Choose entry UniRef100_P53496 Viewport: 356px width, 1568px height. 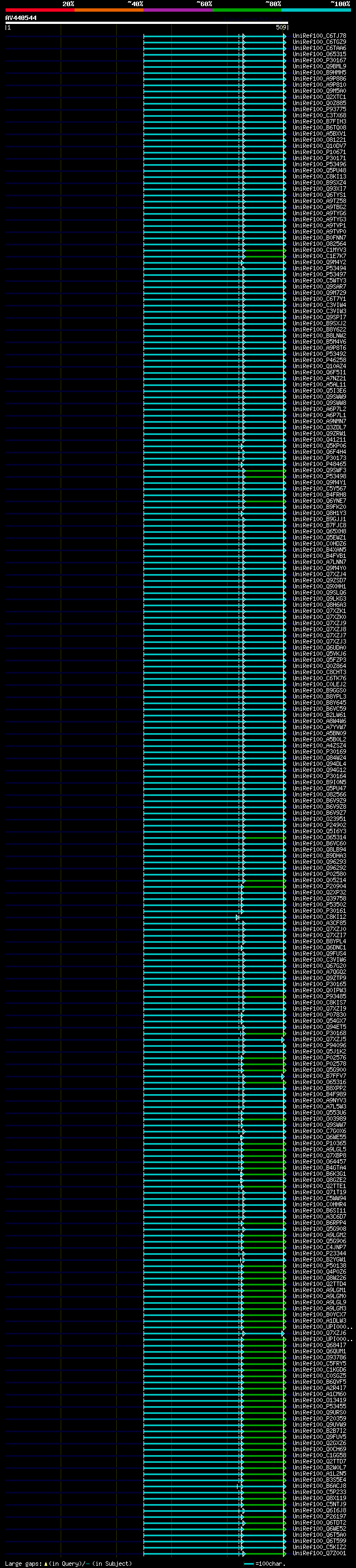coord(319,164)
